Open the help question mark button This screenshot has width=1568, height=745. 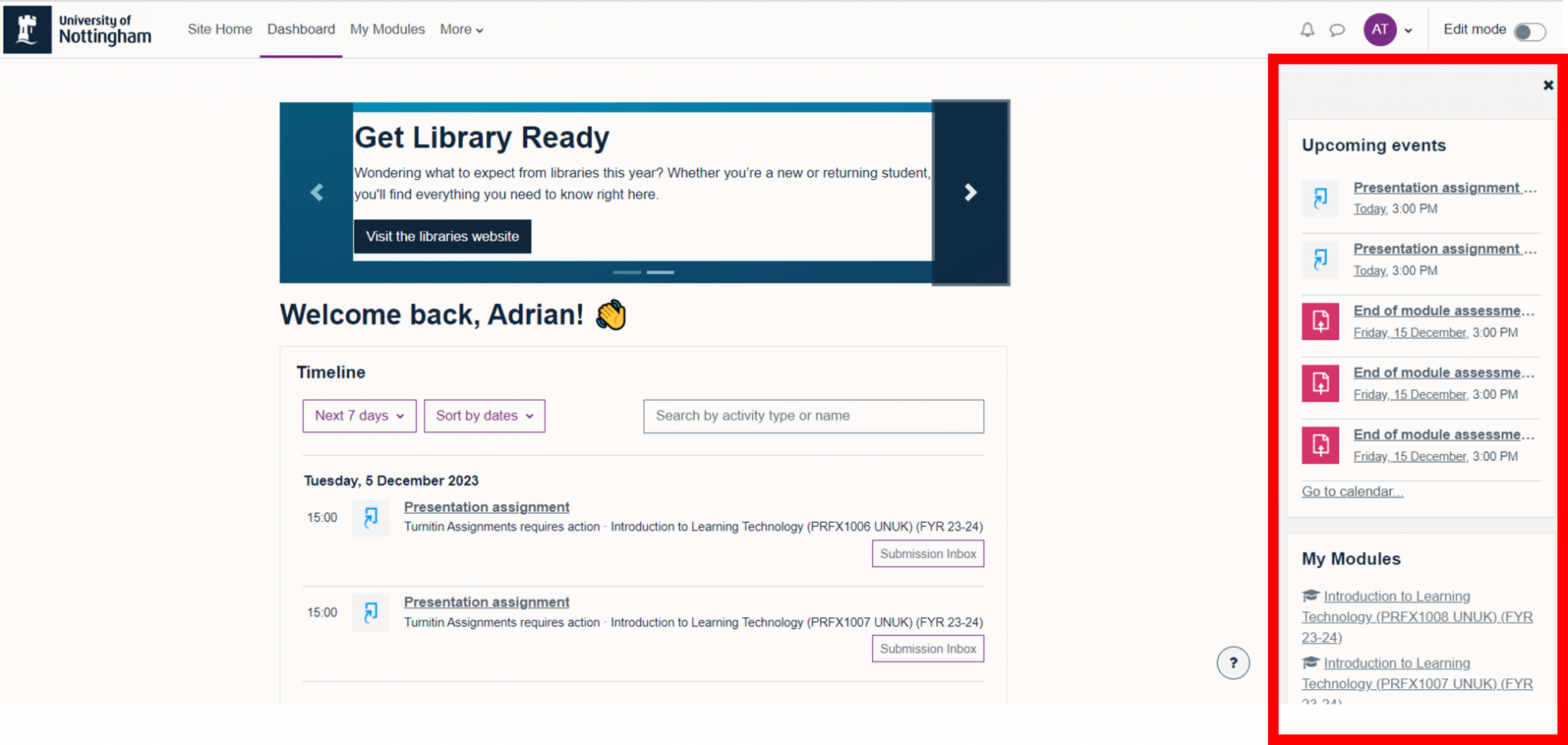tap(1233, 663)
